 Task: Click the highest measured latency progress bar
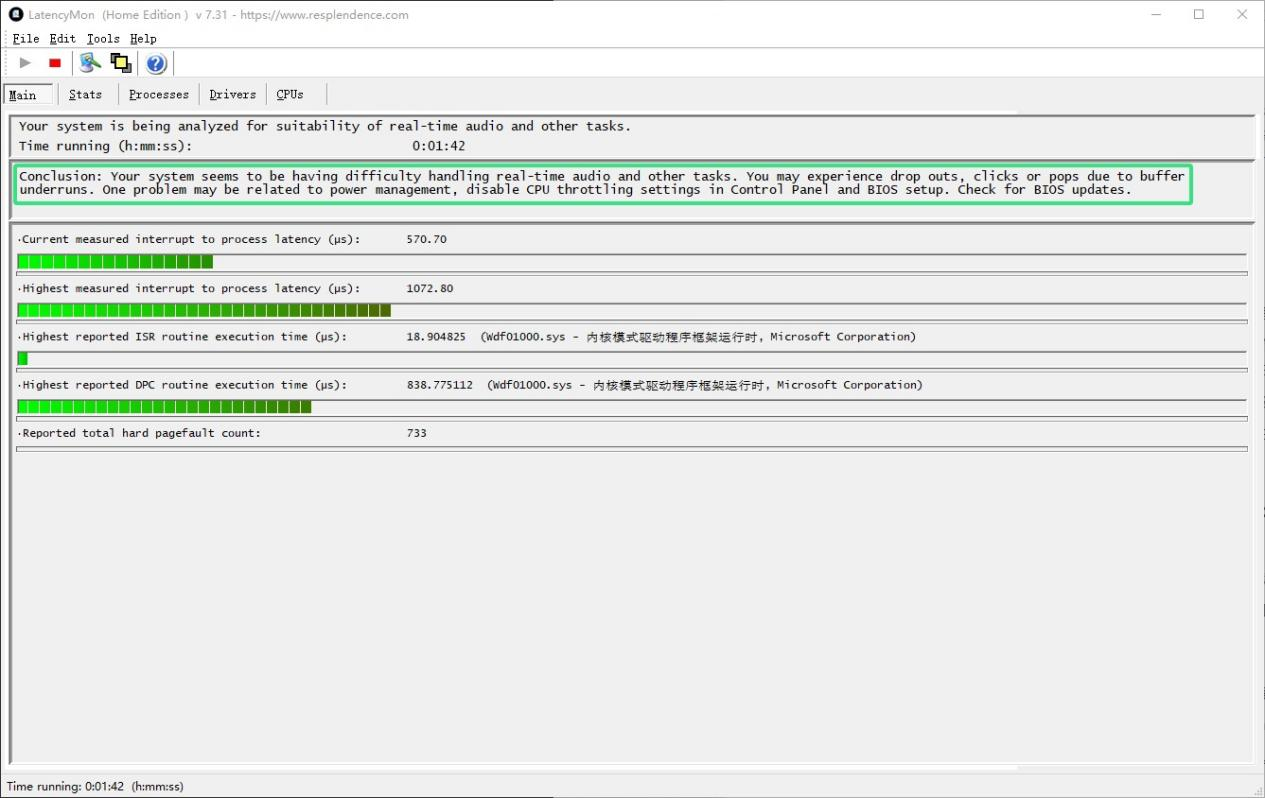click(200, 310)
